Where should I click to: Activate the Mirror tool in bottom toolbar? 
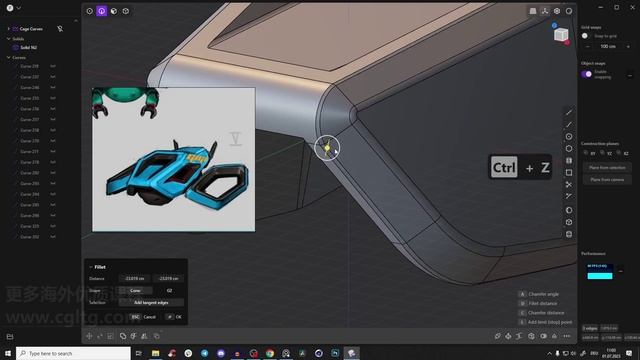click(144, 336)
